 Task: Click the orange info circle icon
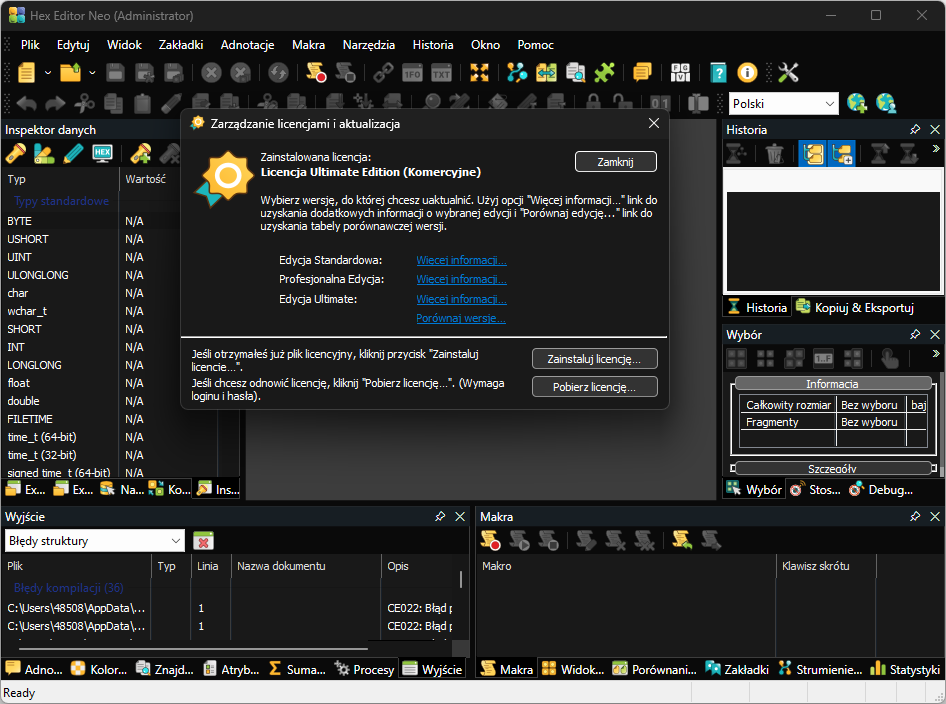tap(747, 73)
